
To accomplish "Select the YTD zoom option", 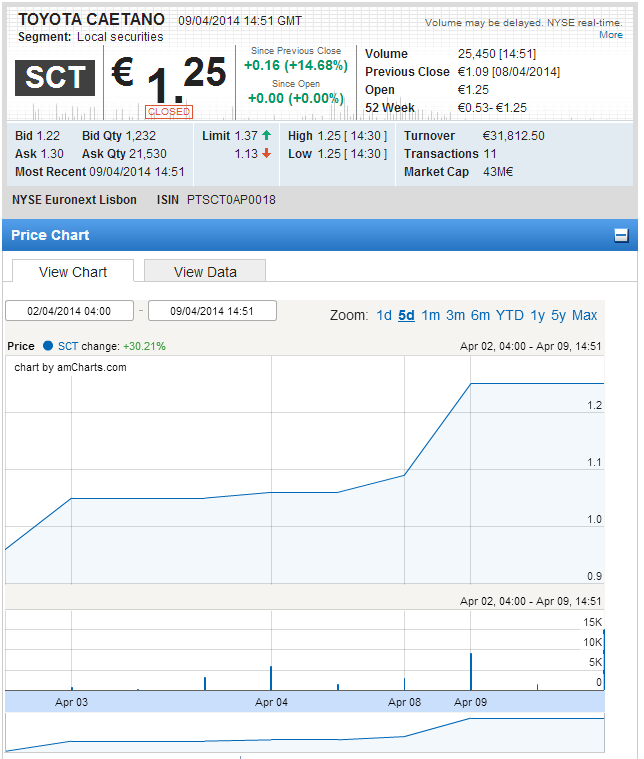I will (x=510, y=315).
